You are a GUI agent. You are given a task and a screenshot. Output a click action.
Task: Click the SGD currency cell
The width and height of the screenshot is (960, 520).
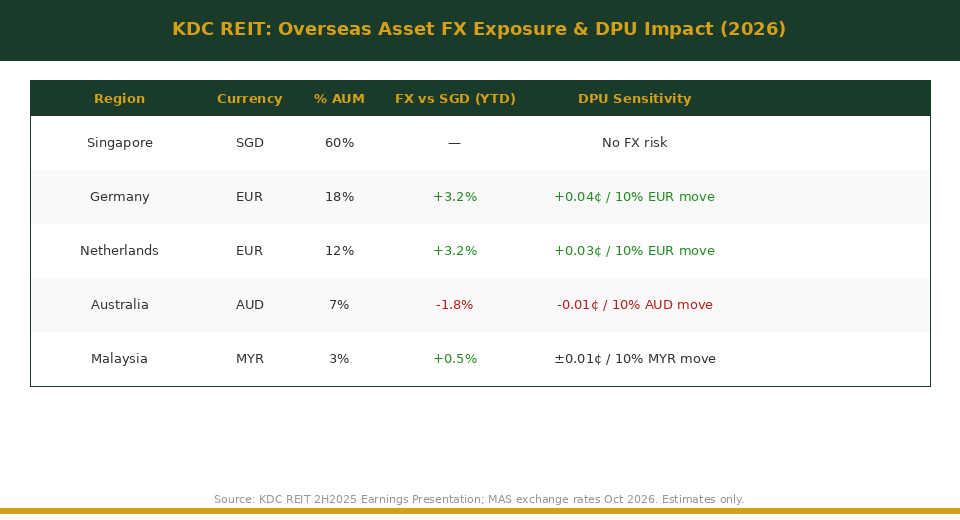pos(250,143)
